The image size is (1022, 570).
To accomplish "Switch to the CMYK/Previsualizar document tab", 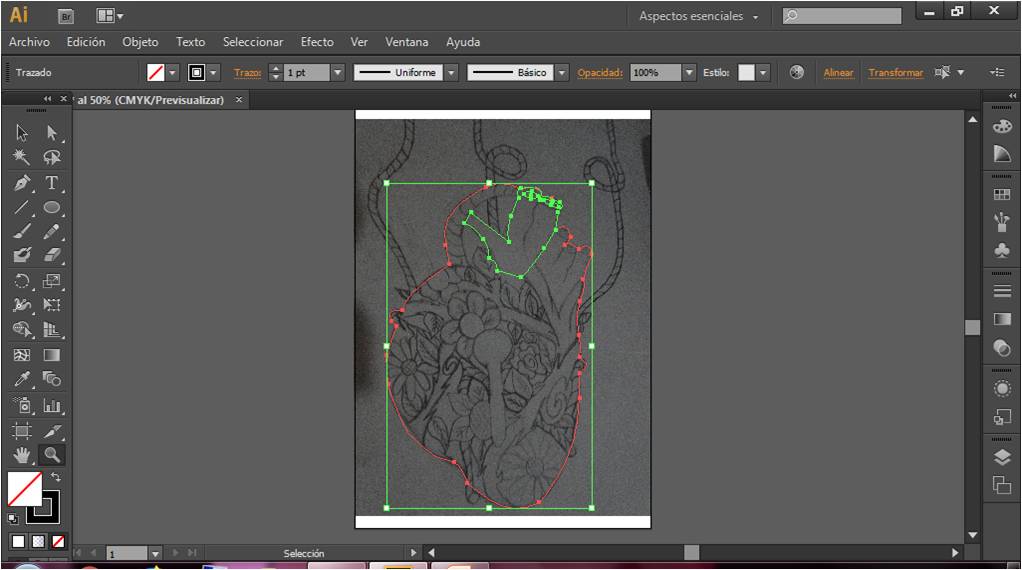I will (151, 100).
